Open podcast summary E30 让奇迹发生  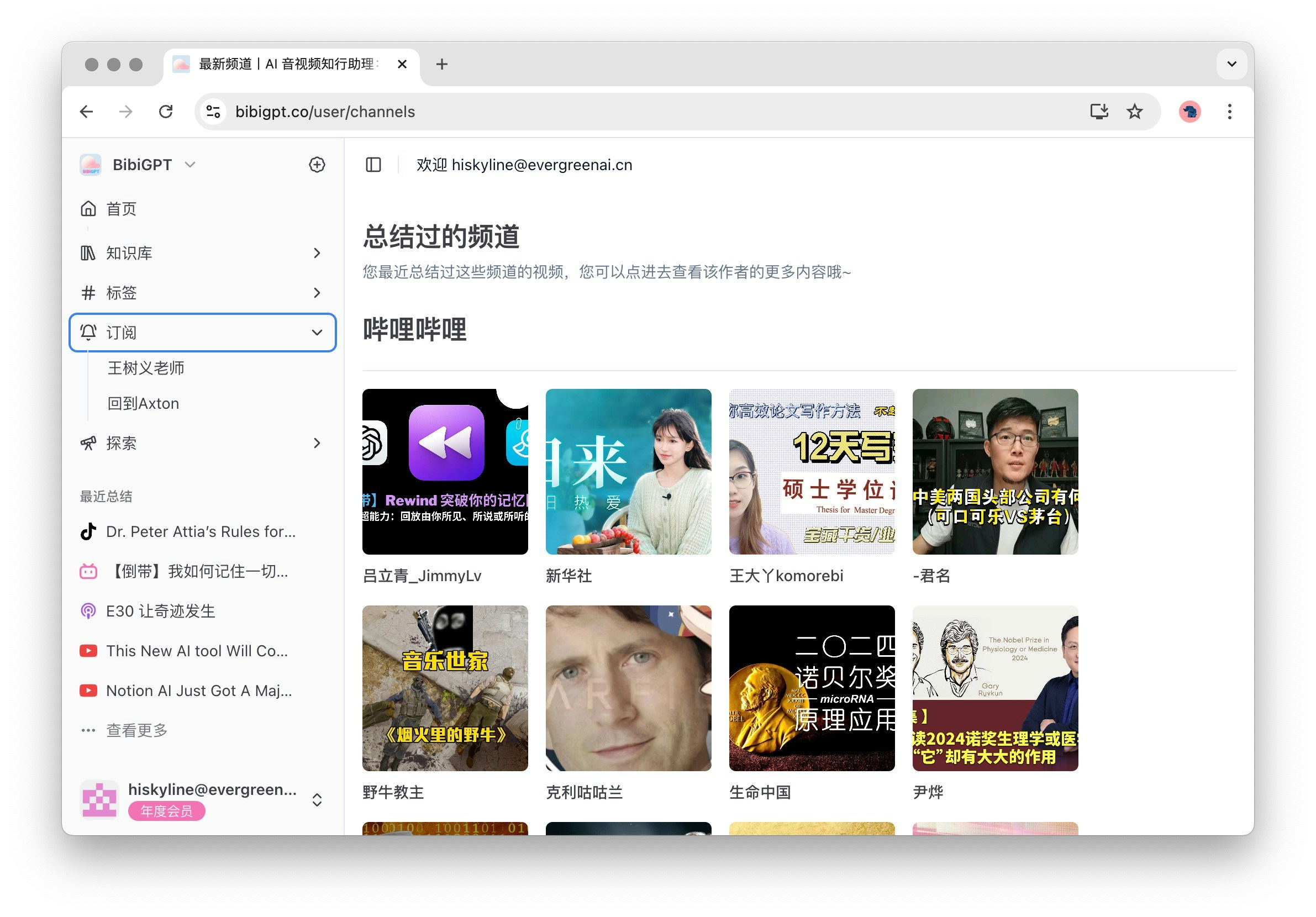click(160, 612)
